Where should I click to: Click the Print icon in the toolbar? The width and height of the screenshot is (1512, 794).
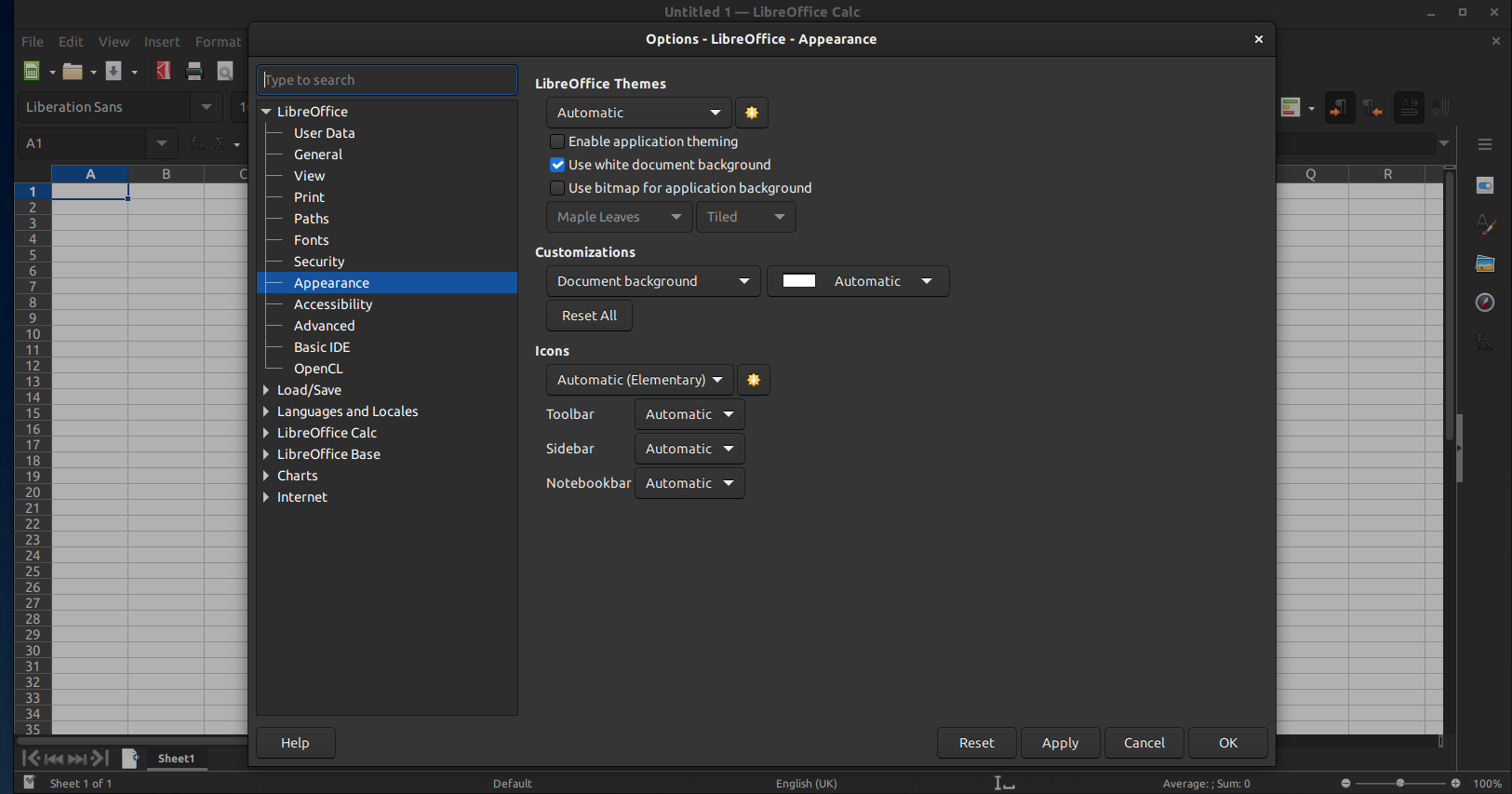coord(194,71)
